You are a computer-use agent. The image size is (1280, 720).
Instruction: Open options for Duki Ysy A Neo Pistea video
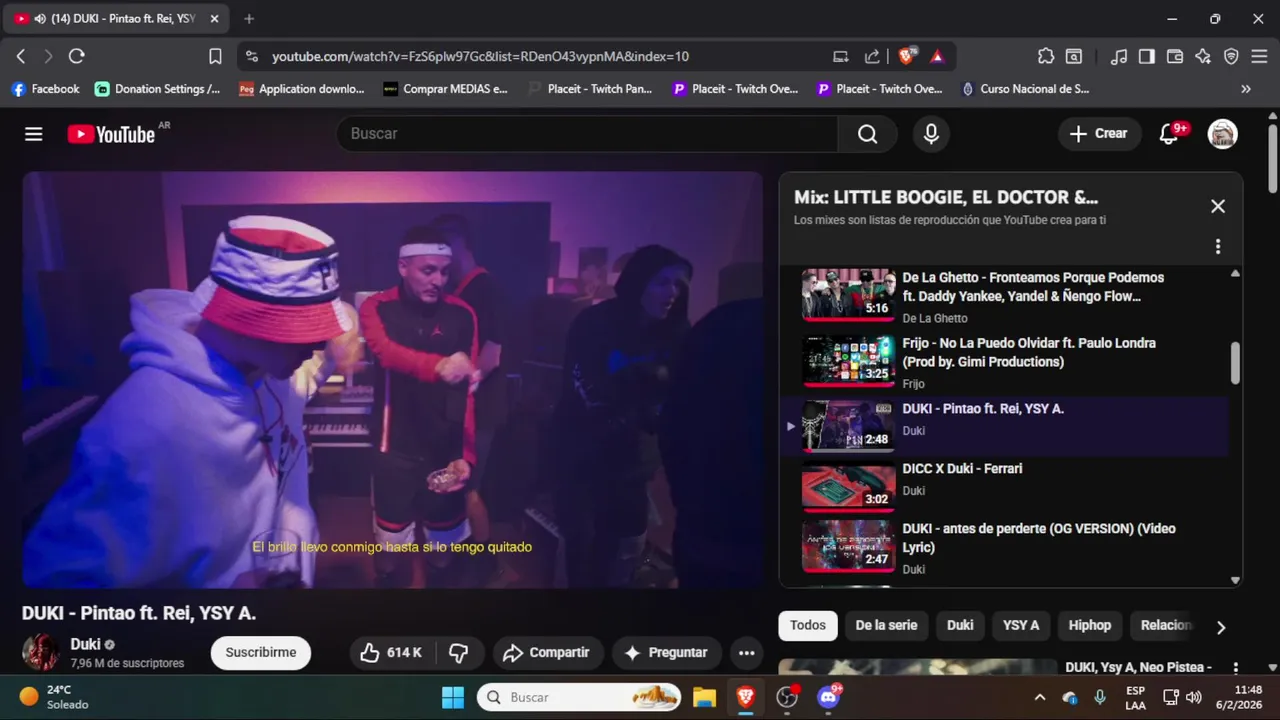1235,668
